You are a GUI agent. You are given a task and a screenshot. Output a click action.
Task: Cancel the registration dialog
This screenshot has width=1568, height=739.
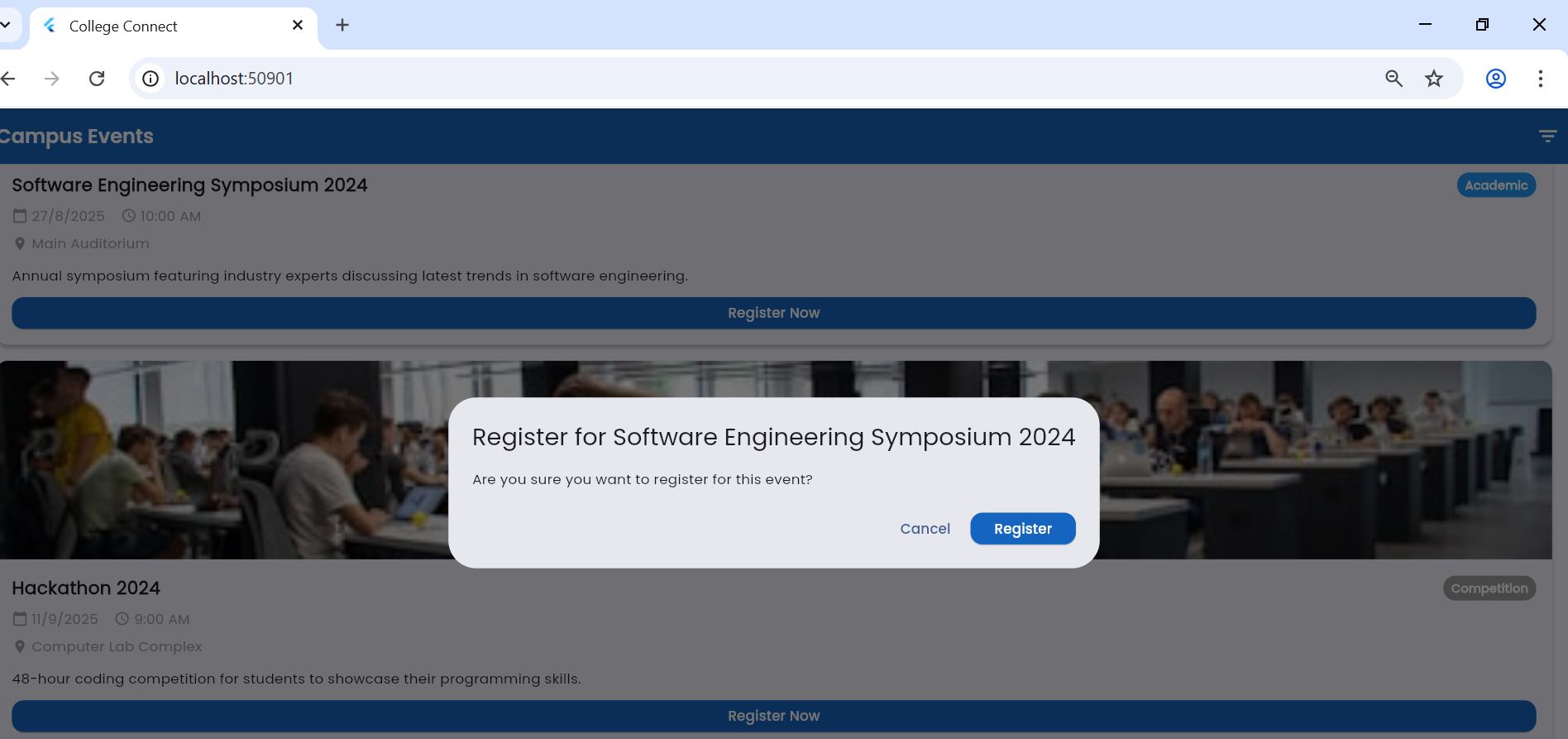point(925,529)
